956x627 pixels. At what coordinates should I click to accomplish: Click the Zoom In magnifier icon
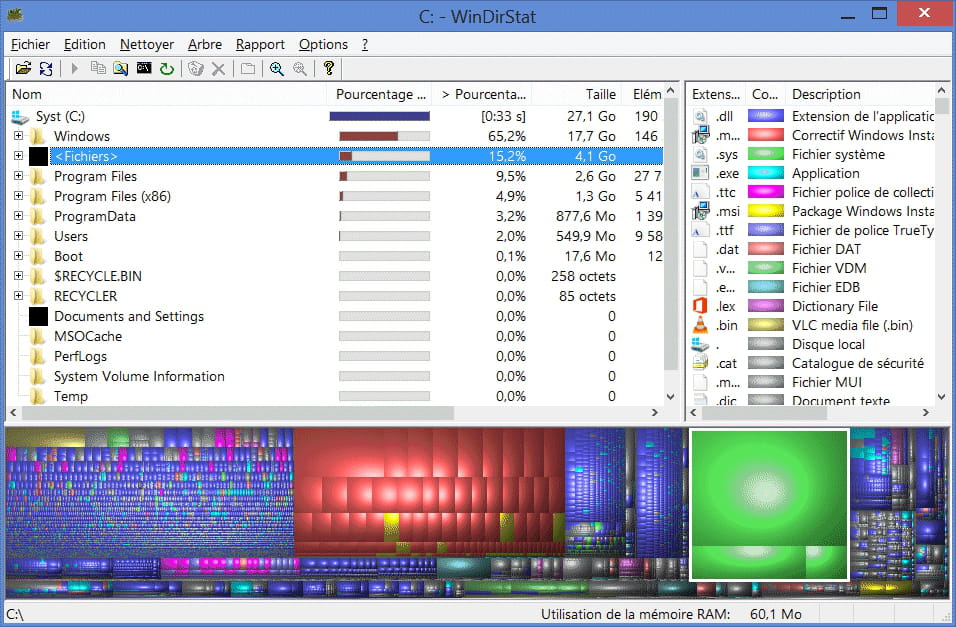pyautogui.click(x=277, y=68)
